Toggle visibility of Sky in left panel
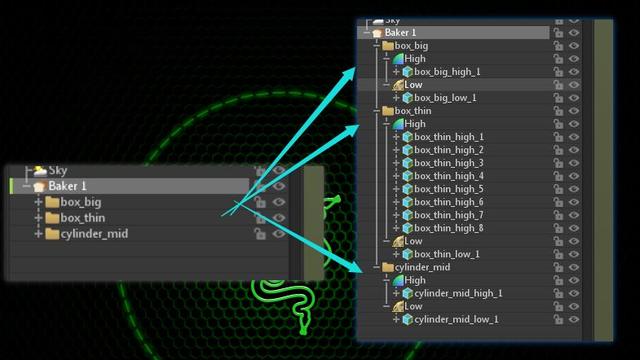640x360 pixels. 279,170
